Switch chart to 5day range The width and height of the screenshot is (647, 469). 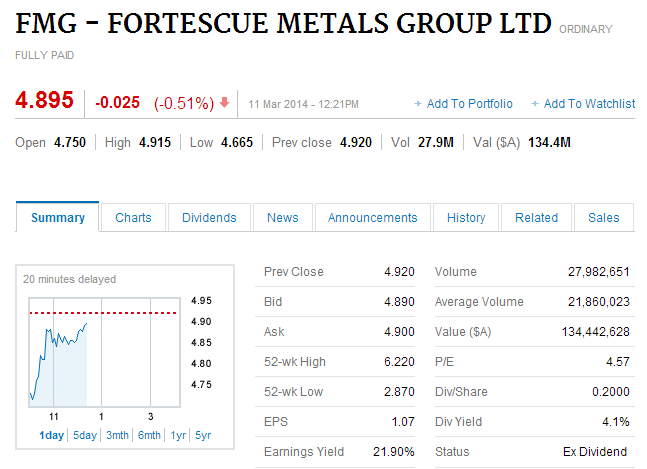pyautogui.click(x=86, y=435)
